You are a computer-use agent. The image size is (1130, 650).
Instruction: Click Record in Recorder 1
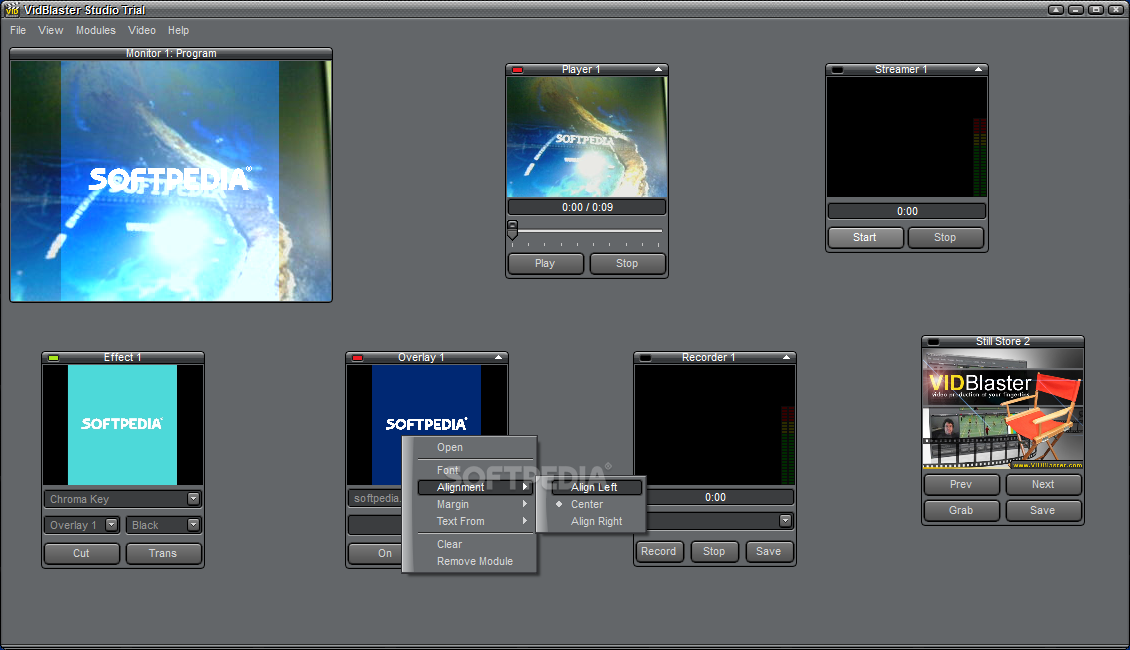point(659,551)
